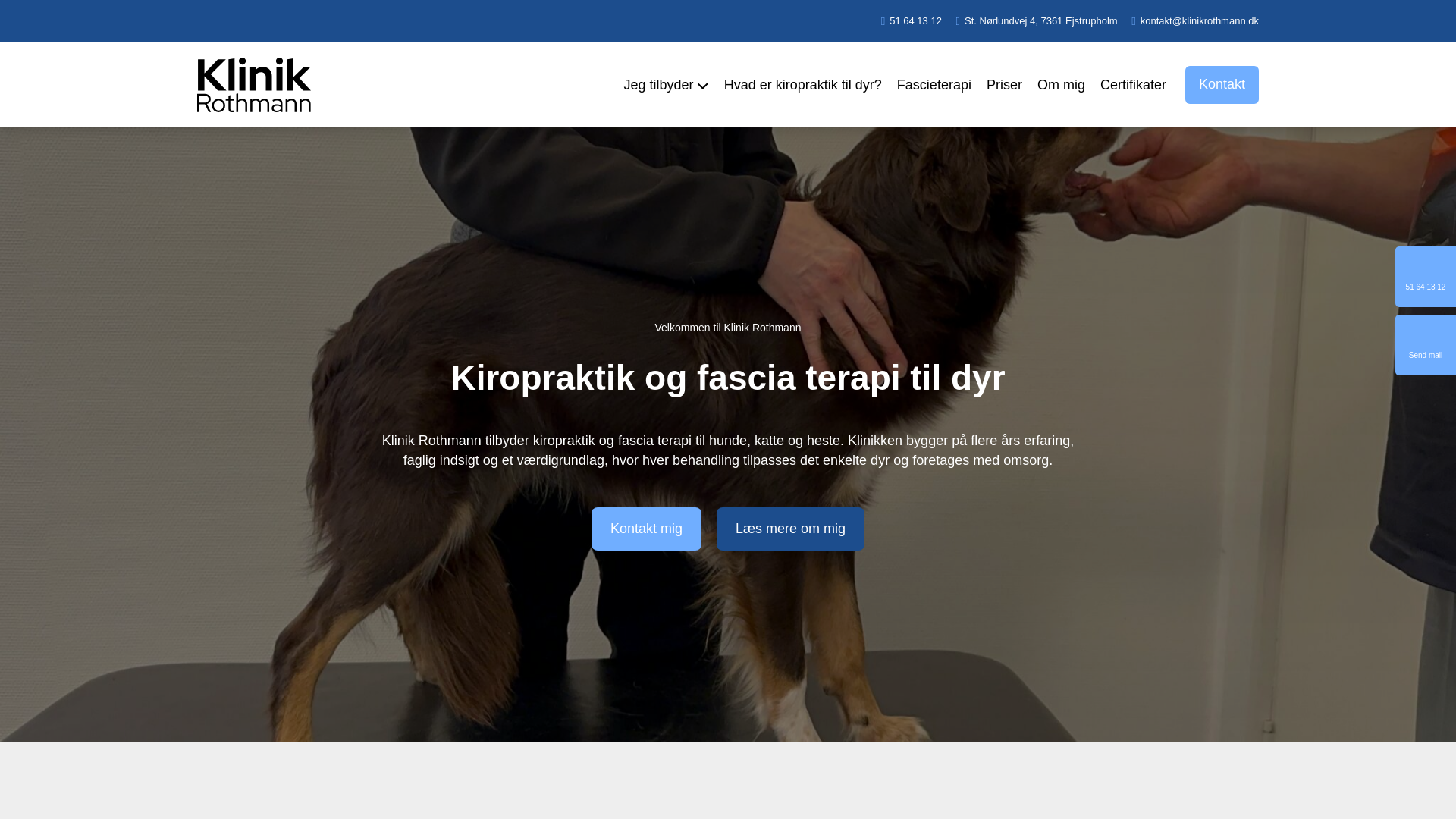This screenshot has width=1456, height=819.
Task: Click the Kontakt button in header
Action: (x=1222, y=85)
